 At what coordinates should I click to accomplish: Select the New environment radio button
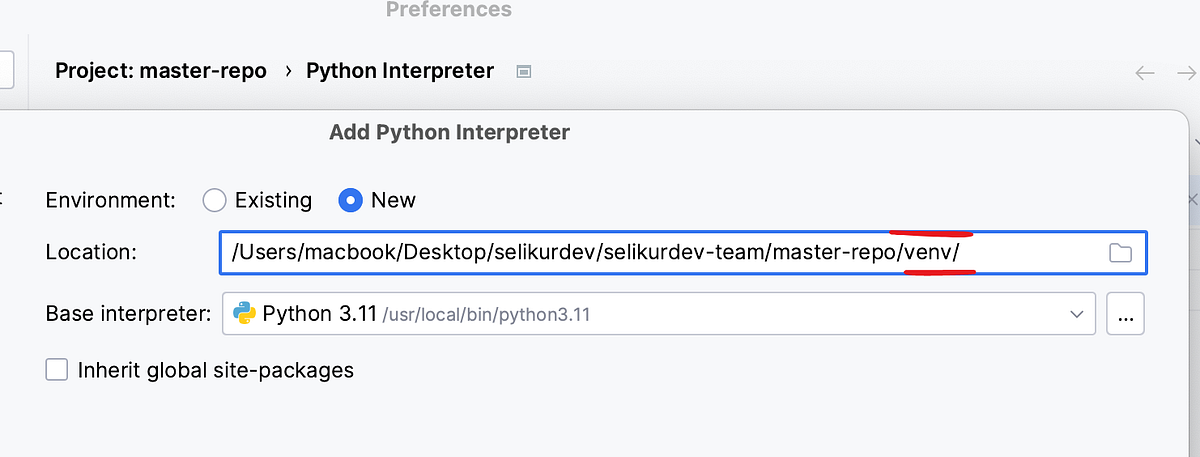pos(350,200)
